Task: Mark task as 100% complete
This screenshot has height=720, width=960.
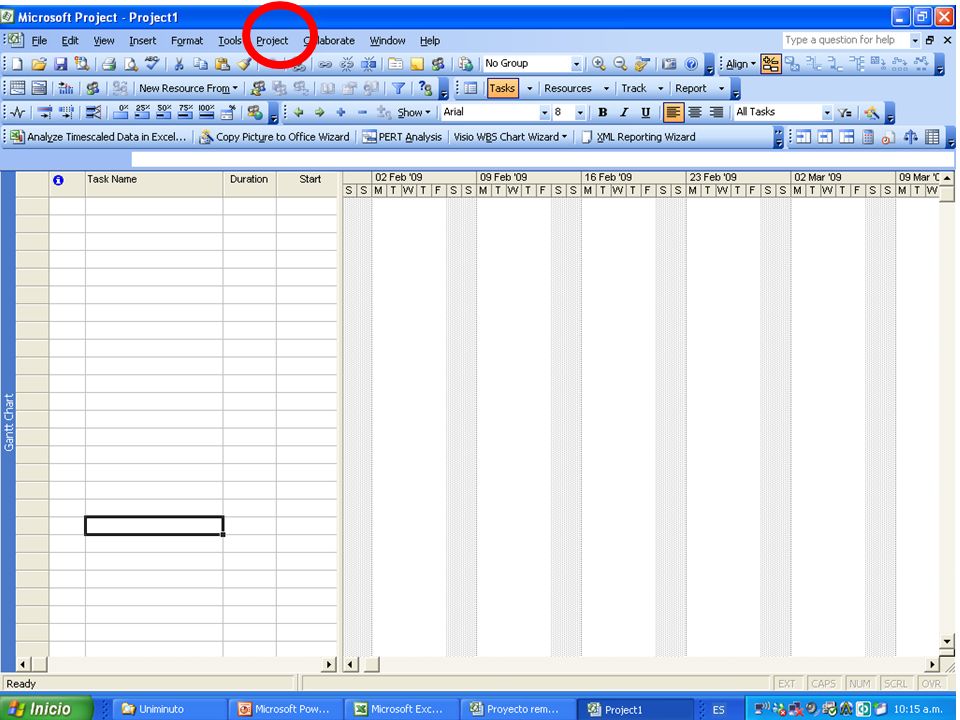Action: [206, 112]
